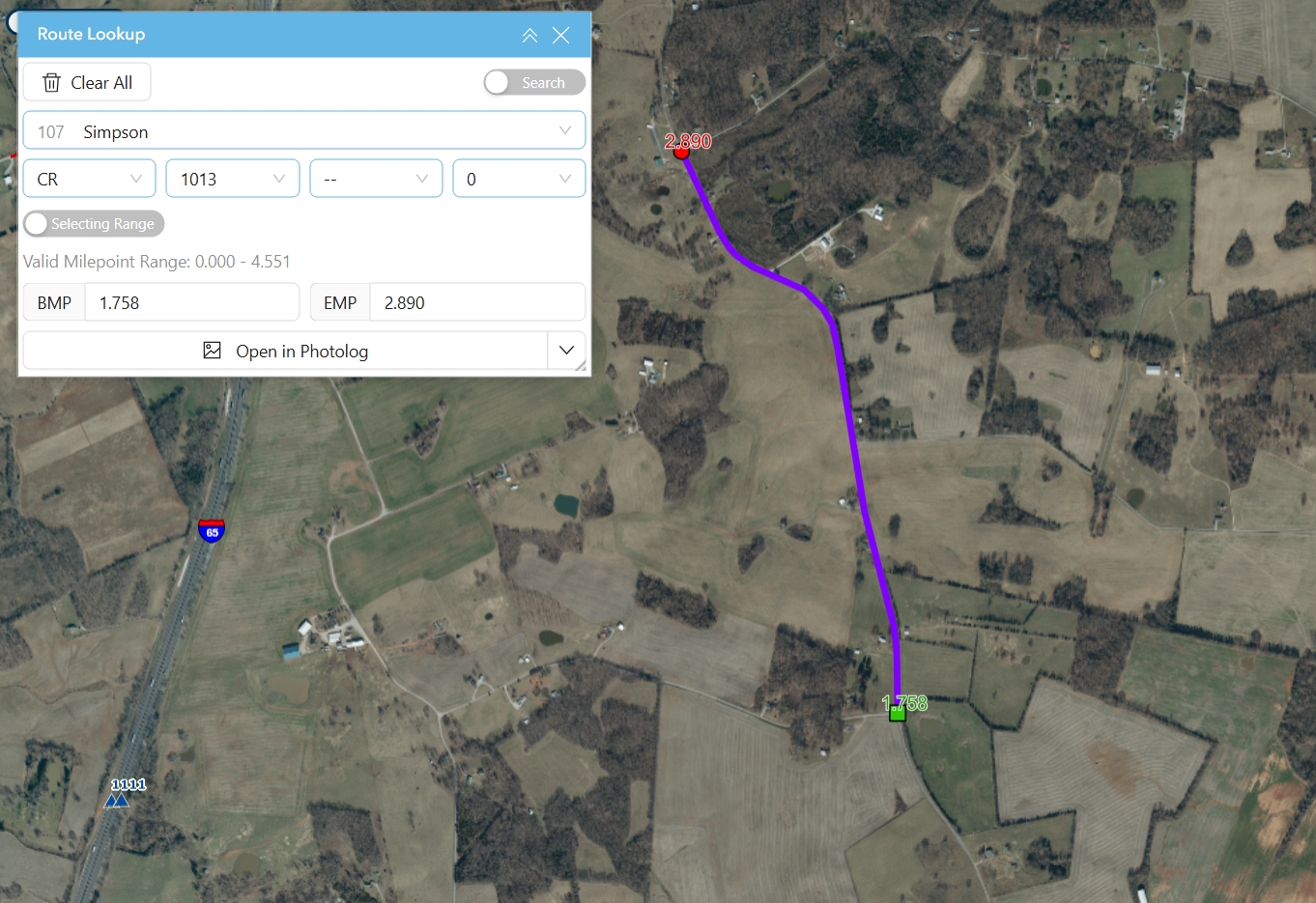Expand the 1013 route number dropdown
The image size is (1316, 903).
click(x=233, y=179)
